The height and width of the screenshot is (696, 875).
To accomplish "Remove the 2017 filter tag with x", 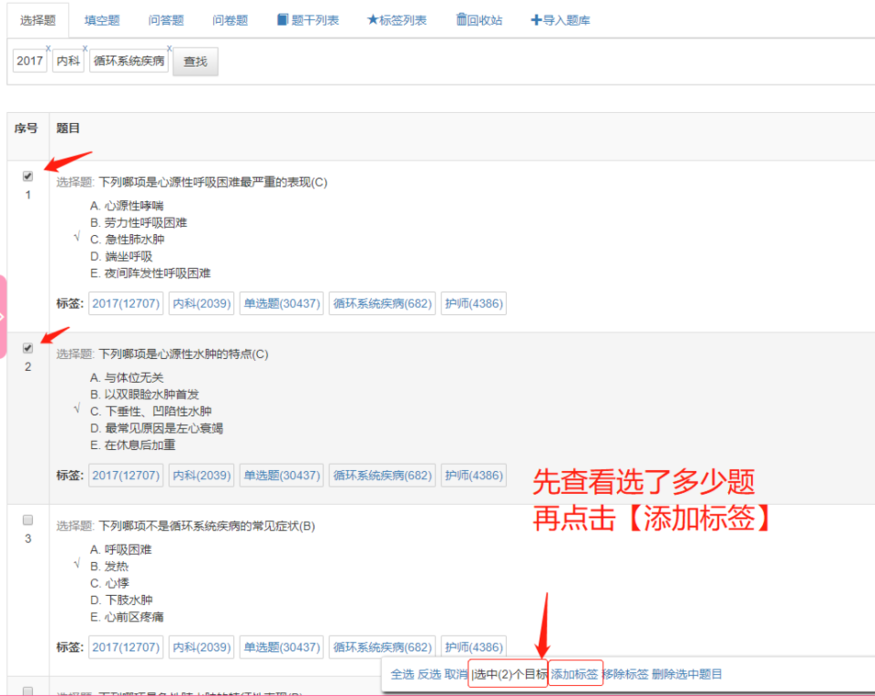I will pyautogui.click(x=48, y=48).
